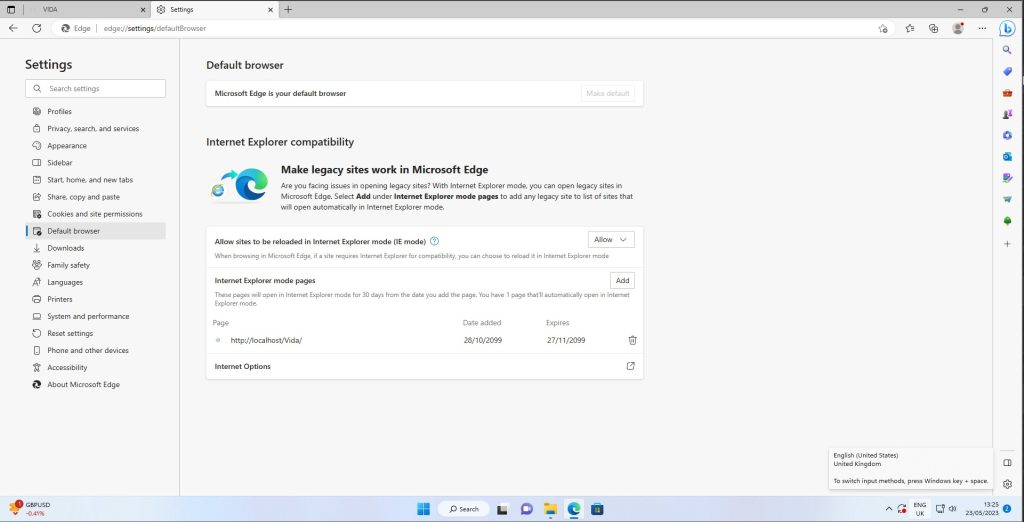Click the Date added 28/10/2099 value
This screenshot has height=522, width=1024.
[x=483, y=340]
